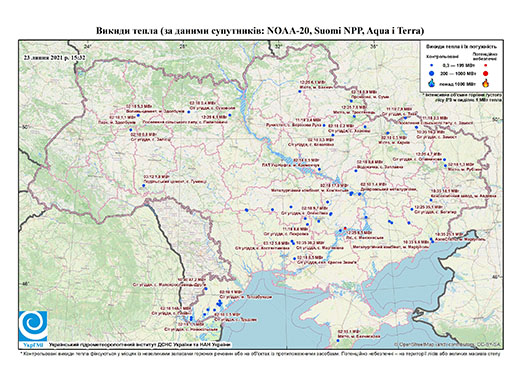Click the small red dot in legend

point(486,65)
